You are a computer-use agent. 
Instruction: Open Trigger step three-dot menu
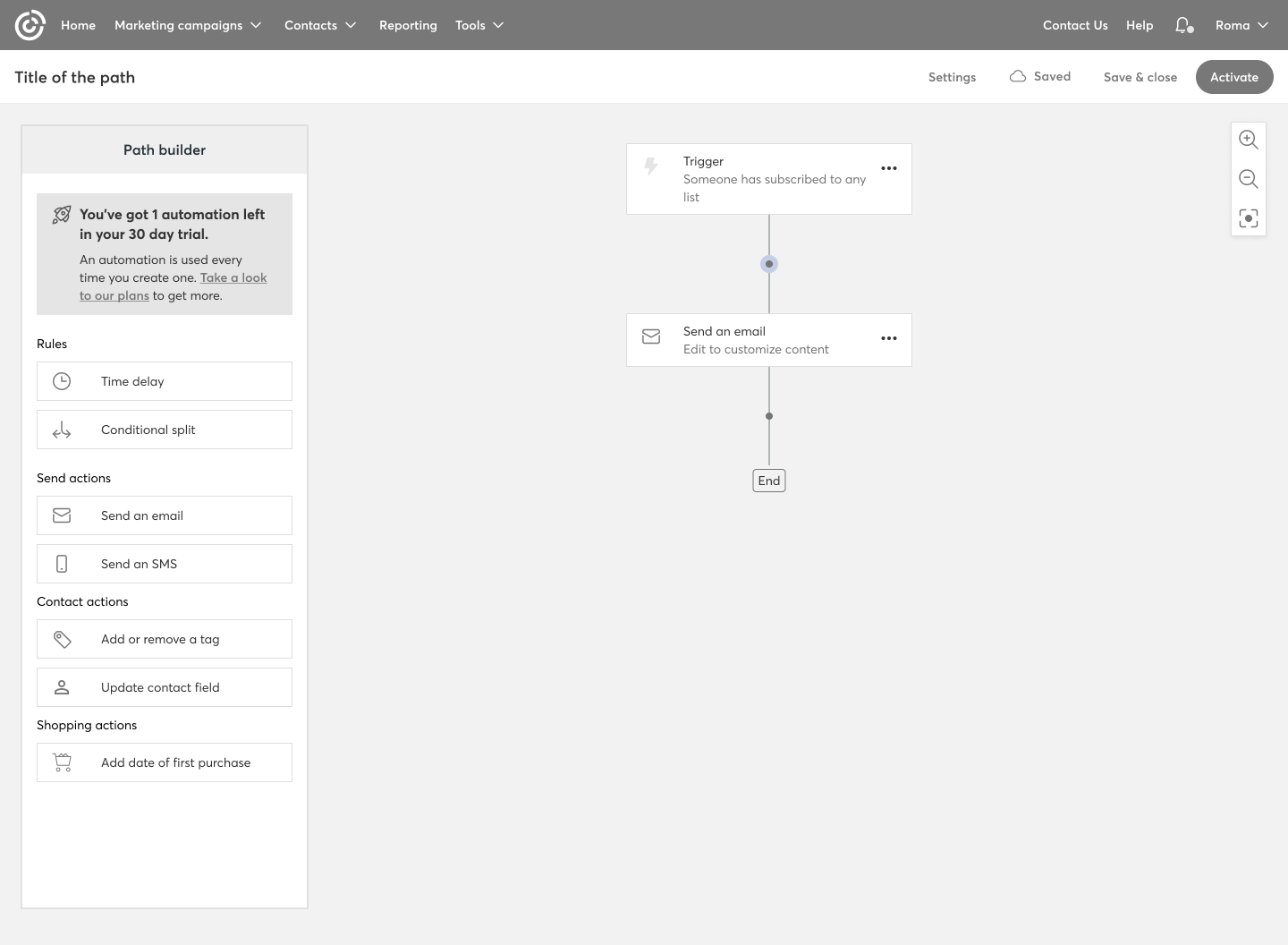(x=888, y=168)
